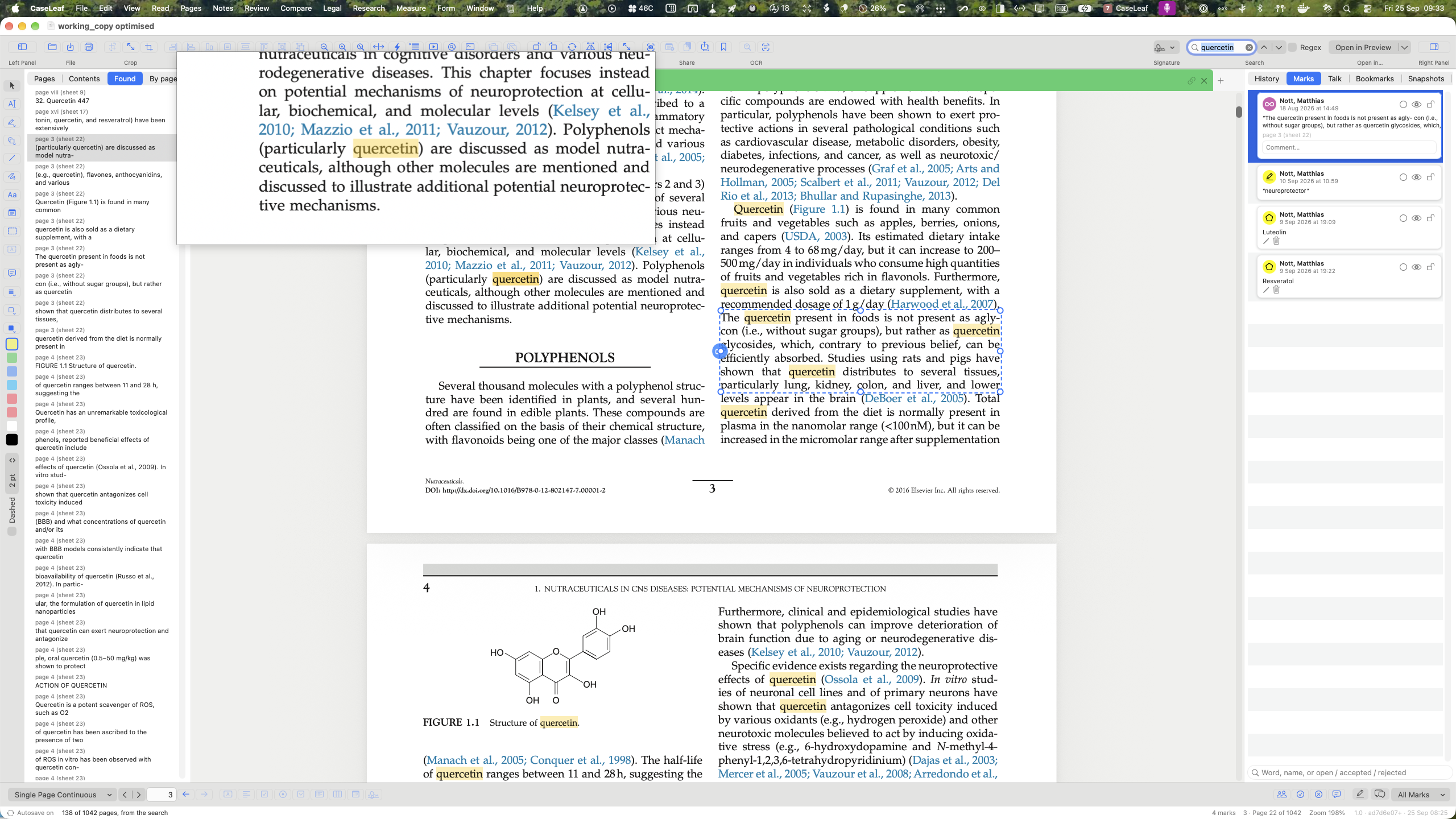Click the Share upload icon

(x=705, y=47)
